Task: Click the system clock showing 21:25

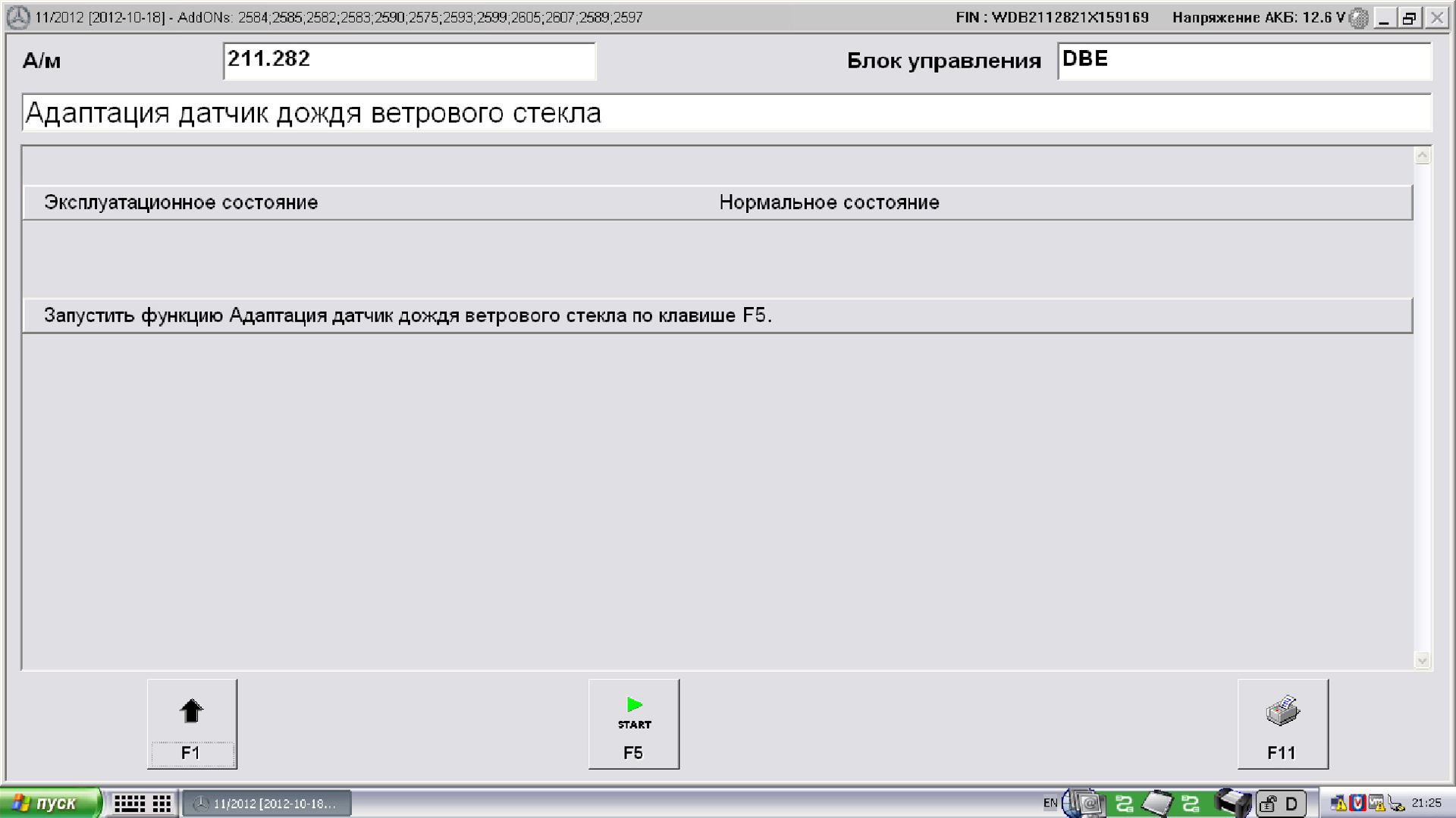Action: 1426,803
